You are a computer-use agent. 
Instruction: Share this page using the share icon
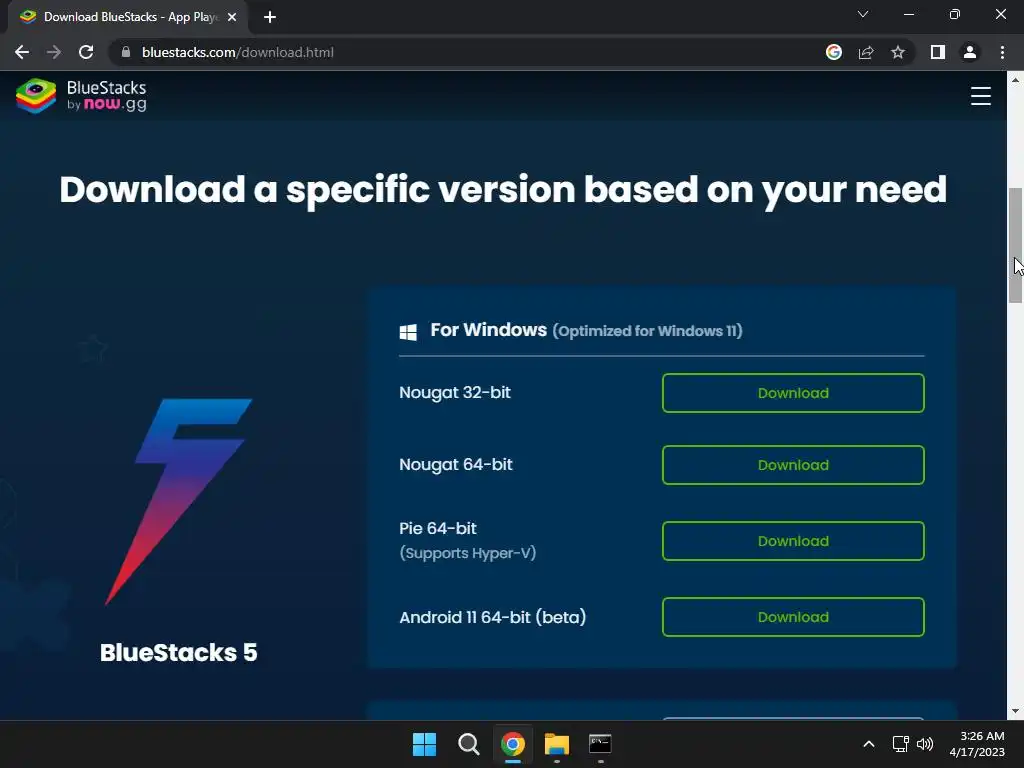(x=866, y=52)
